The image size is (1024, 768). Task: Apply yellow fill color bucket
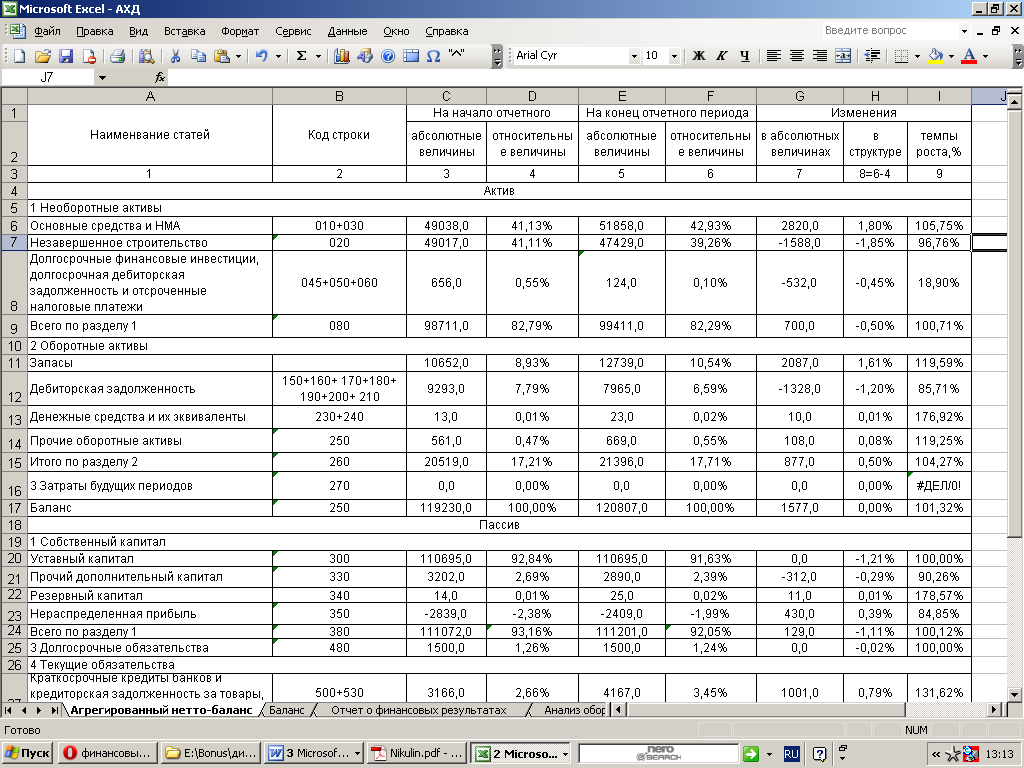(x=935, y=56)
